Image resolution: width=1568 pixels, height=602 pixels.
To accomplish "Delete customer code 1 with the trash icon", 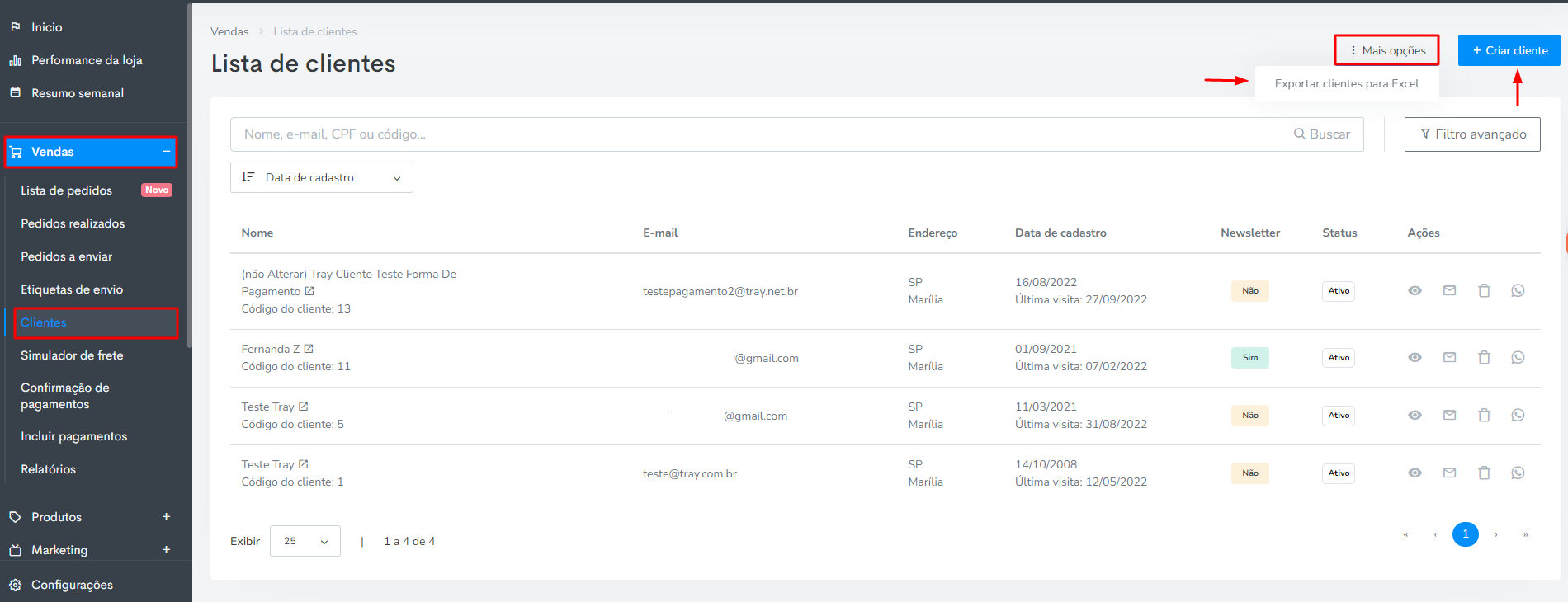I will coord(1484,473).
